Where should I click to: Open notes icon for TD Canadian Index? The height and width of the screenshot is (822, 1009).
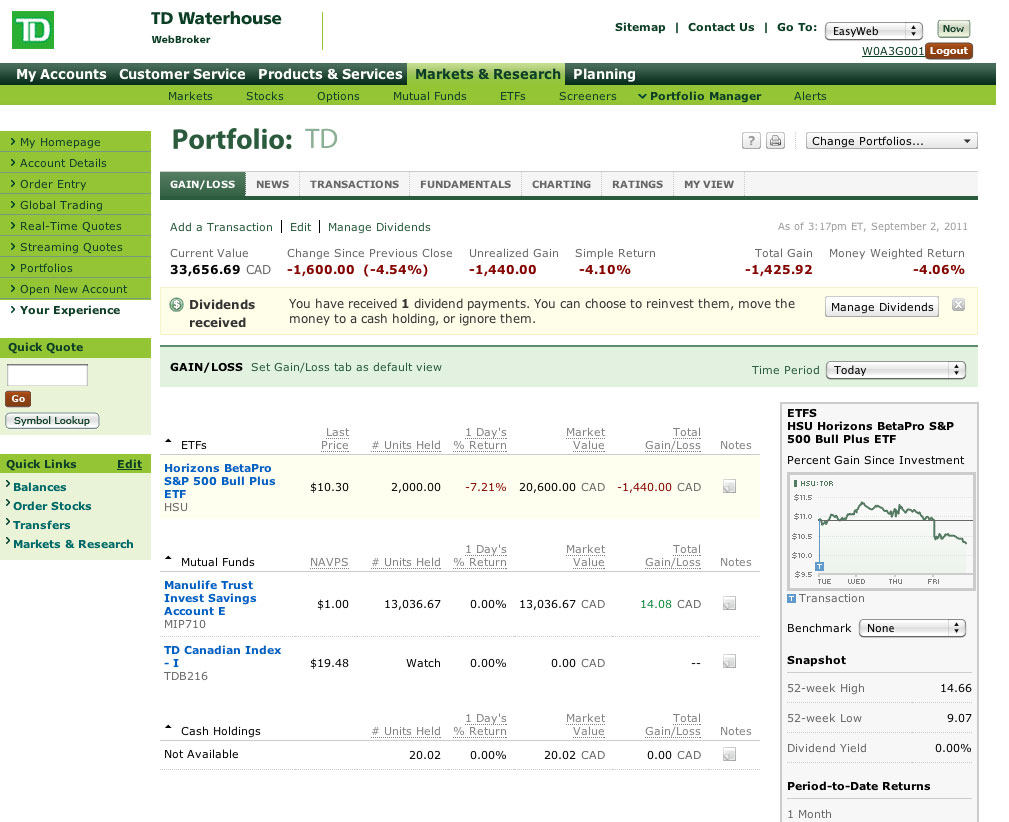click(x=729, y=662)
